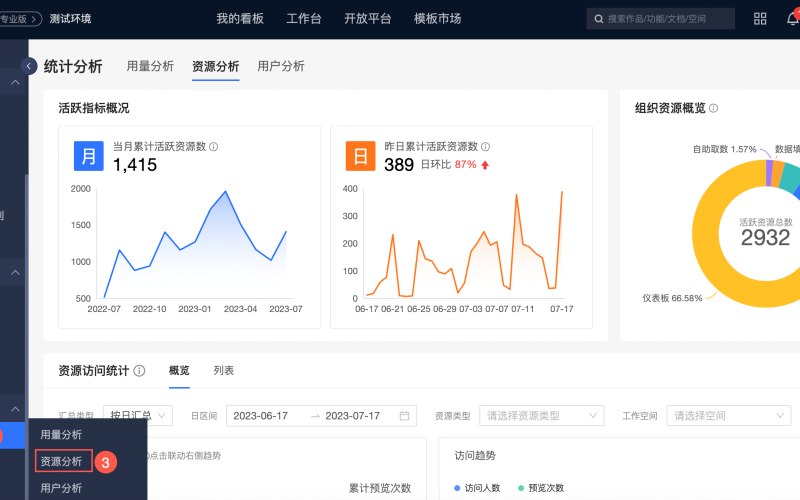Select 资源分析 tab at top
This screenshot has width=800, height=500.
pos(216,67)
